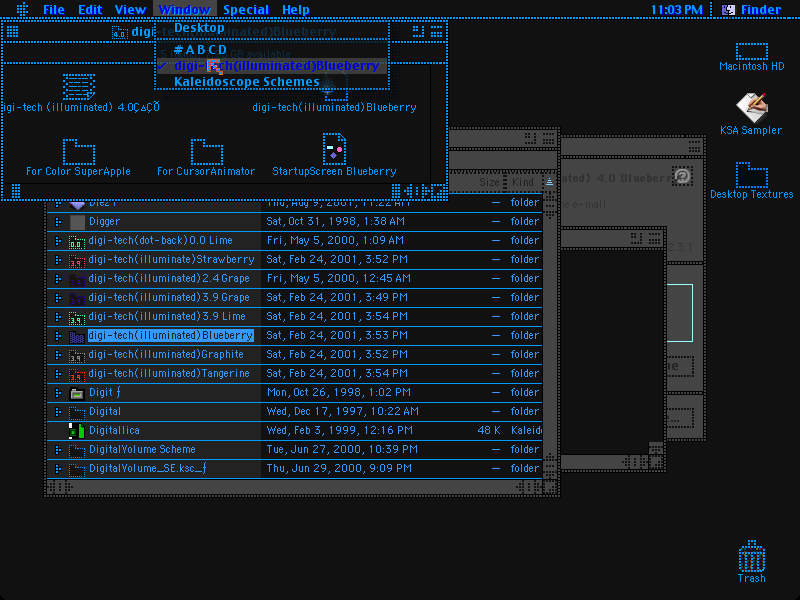Click the Digitallica scheme file icon
Viewport: 800px width, 600px height.
click(x=77, y=431)
